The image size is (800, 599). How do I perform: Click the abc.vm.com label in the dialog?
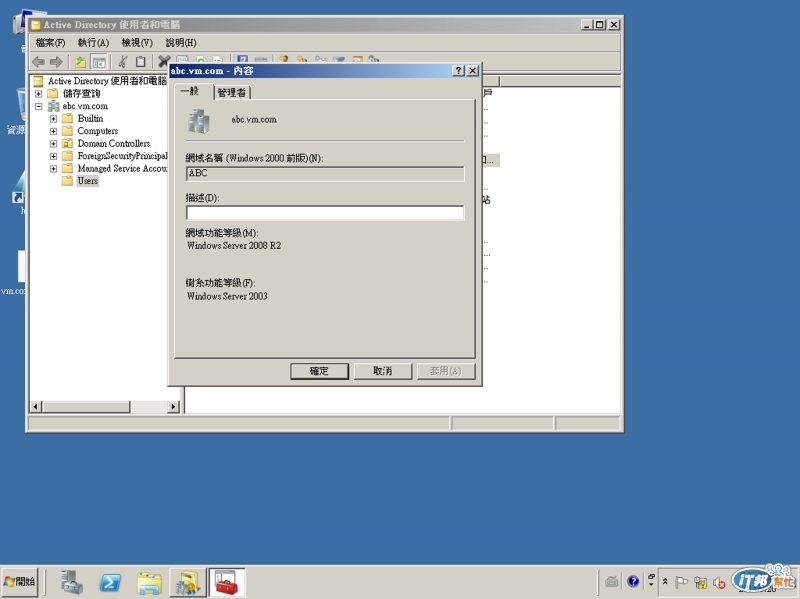coord(254,119)
